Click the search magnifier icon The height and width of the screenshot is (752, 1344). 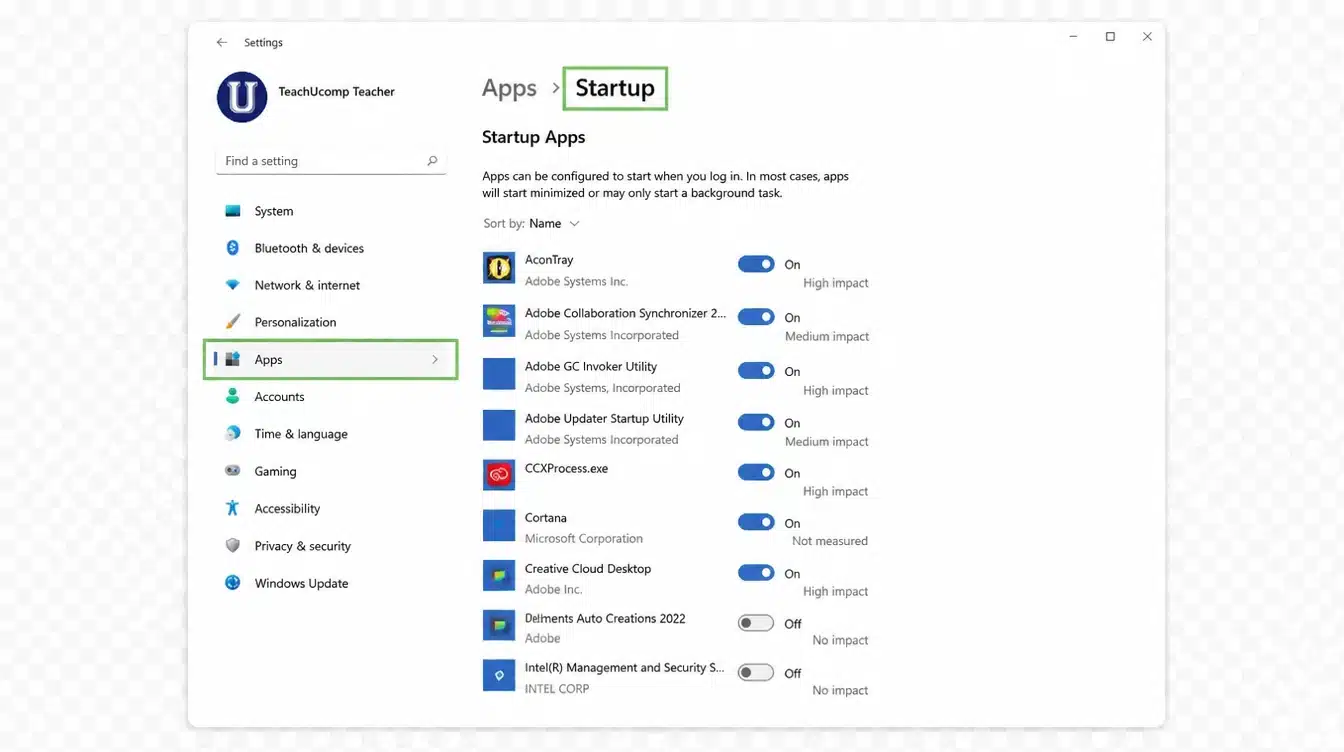pyautogui.click(x=432, y=160)
